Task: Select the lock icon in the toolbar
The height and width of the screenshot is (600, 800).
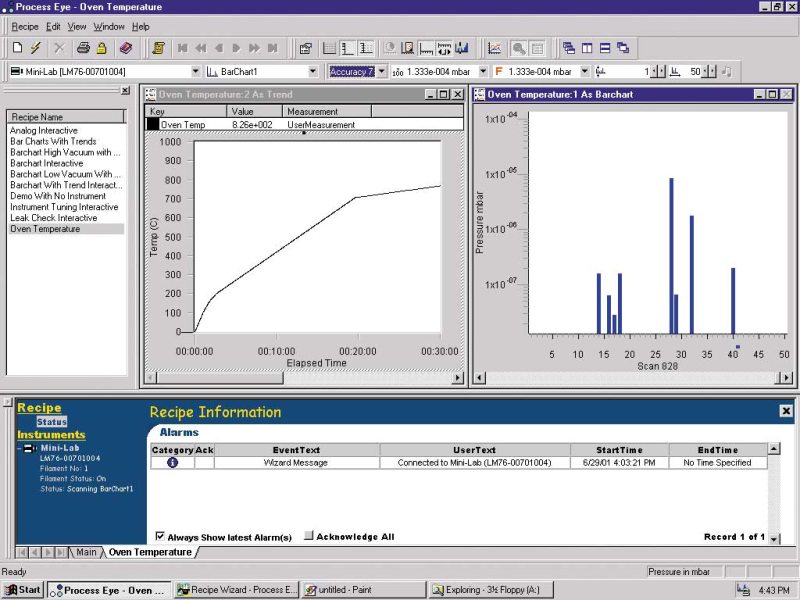Action: point(101,45)
